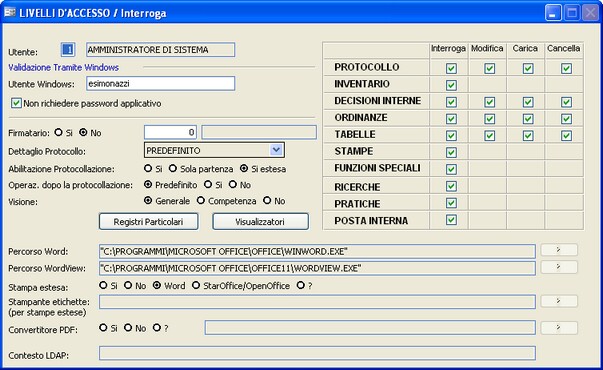Toggle TABELLE Modifica checkbox
Image resolution: width=603 pixels, height=370 pixels.
click(490, 135)
